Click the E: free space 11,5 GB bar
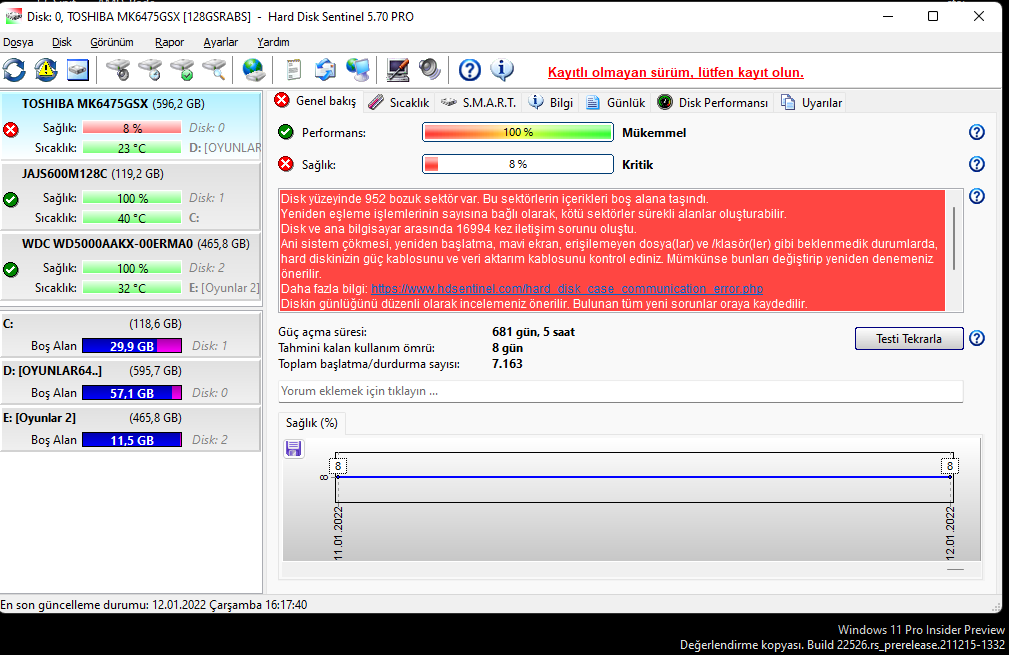 132,440
